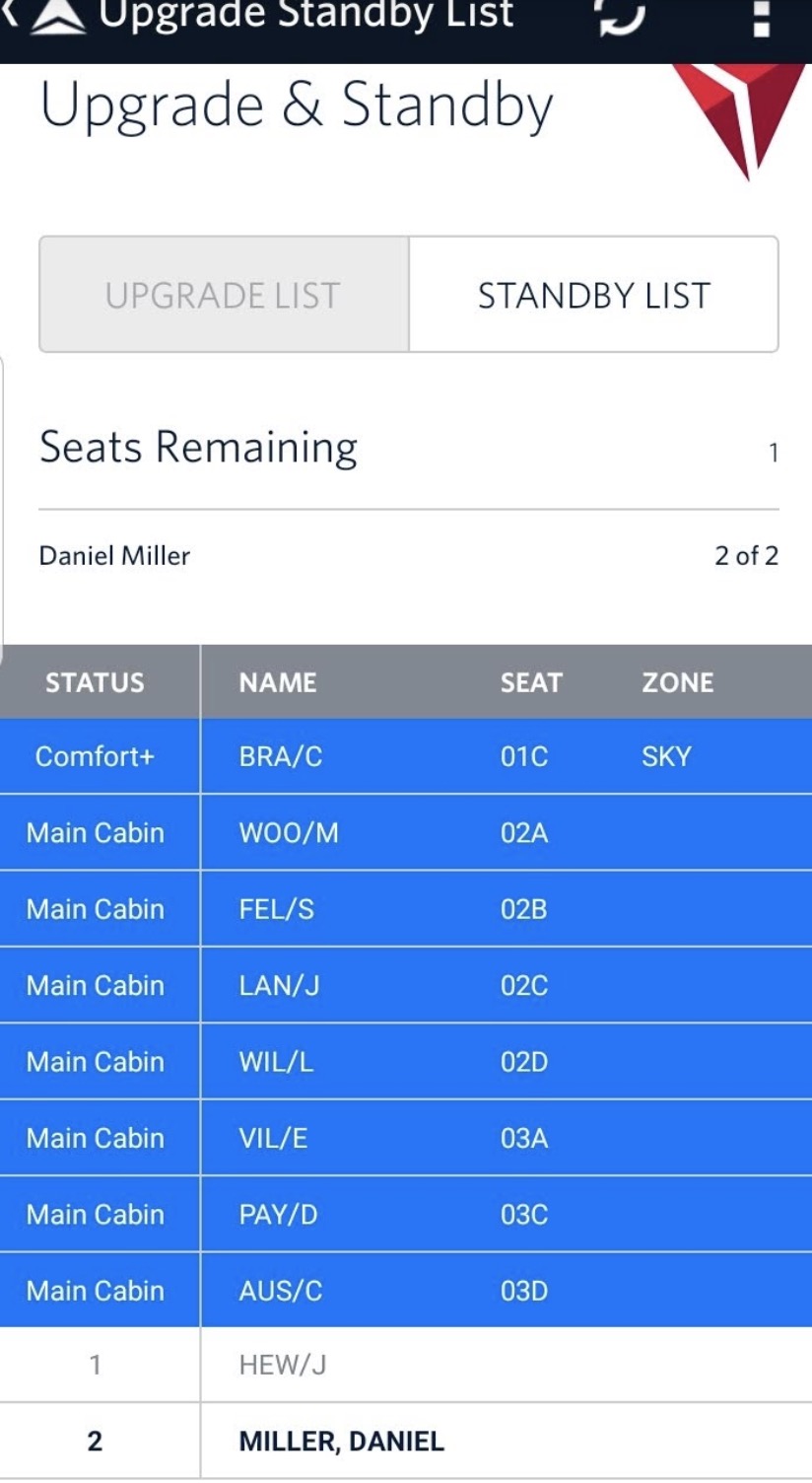Tap the Daniel Miller passenger row

pyautogui.click(x=408, y=555)
